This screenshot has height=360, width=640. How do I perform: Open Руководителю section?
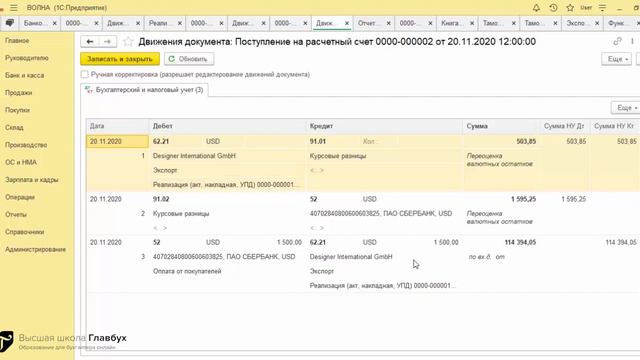27,58
